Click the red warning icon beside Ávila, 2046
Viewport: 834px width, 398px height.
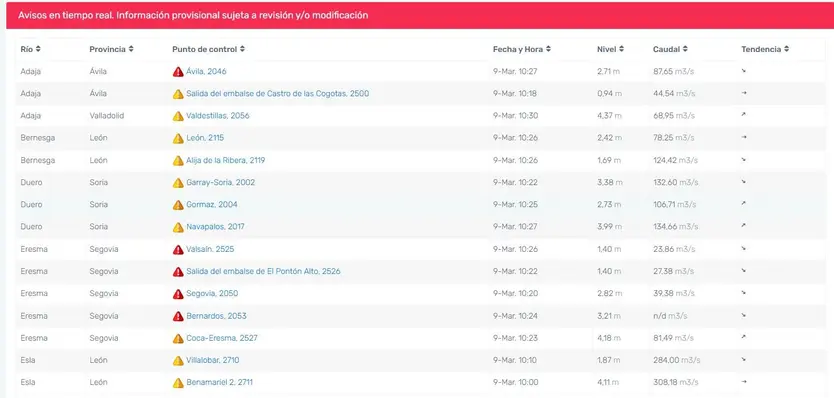178,71
